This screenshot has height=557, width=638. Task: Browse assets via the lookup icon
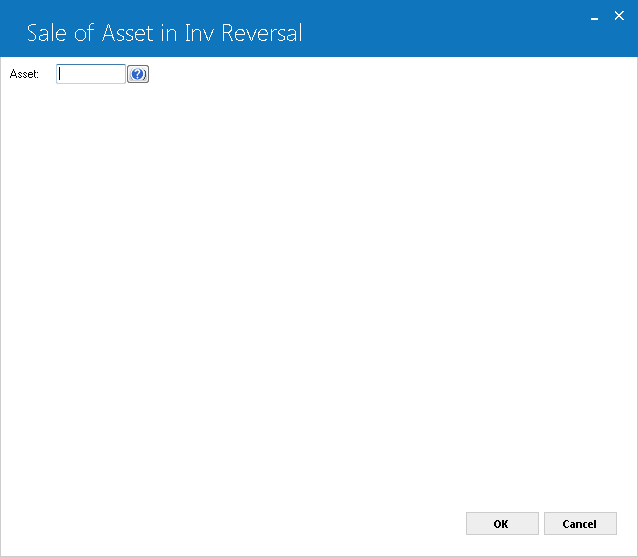138,74
